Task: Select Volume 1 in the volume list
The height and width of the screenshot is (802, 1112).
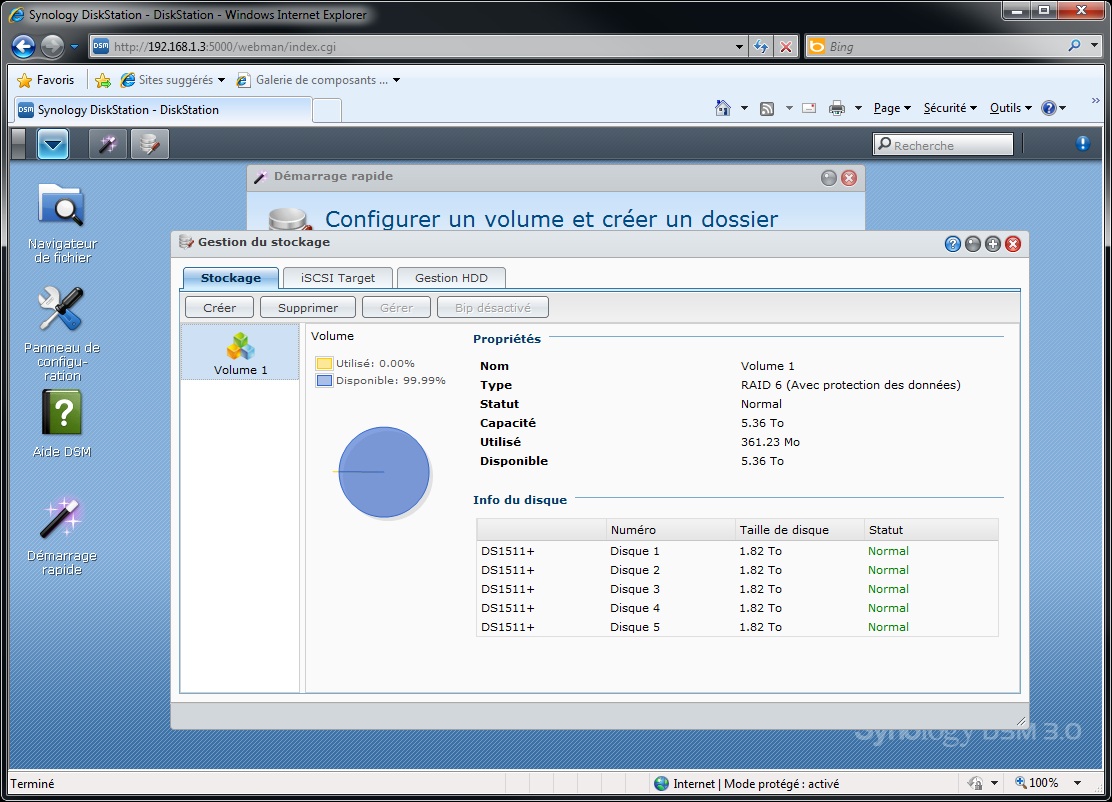Action: coord(240,353)
